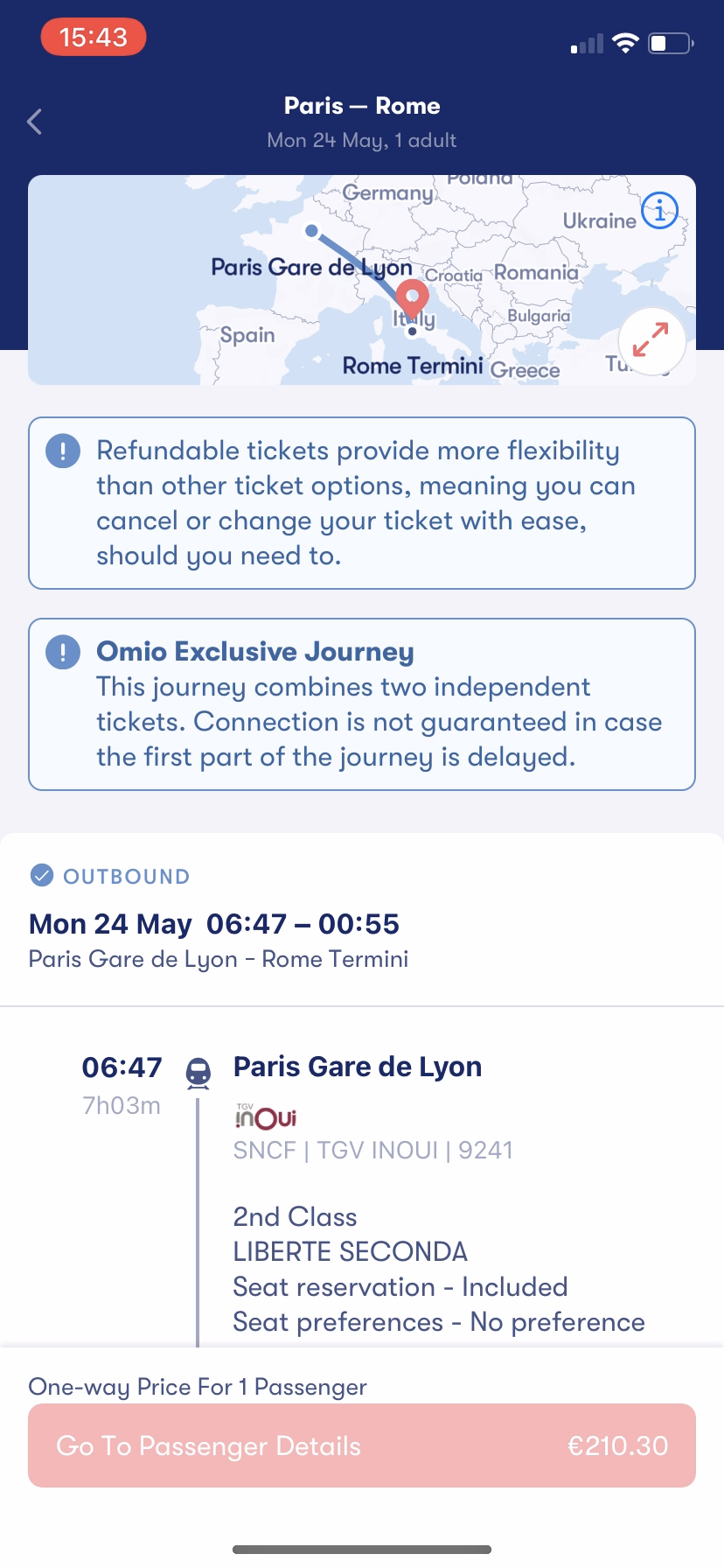Tap the battery status indicator
The height and width of the screenshot is (1568, 724).
[x=671, y=43]
